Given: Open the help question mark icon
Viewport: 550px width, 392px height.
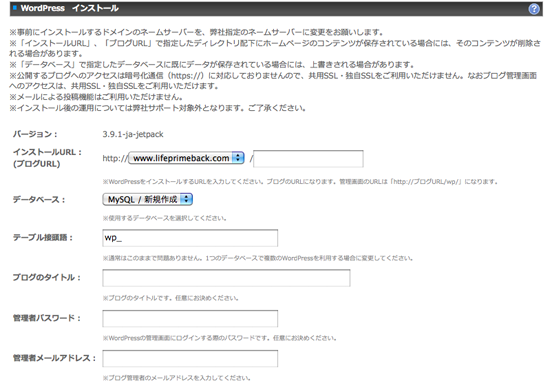Looking at the screenshot, I should click(x=534, y=9).
